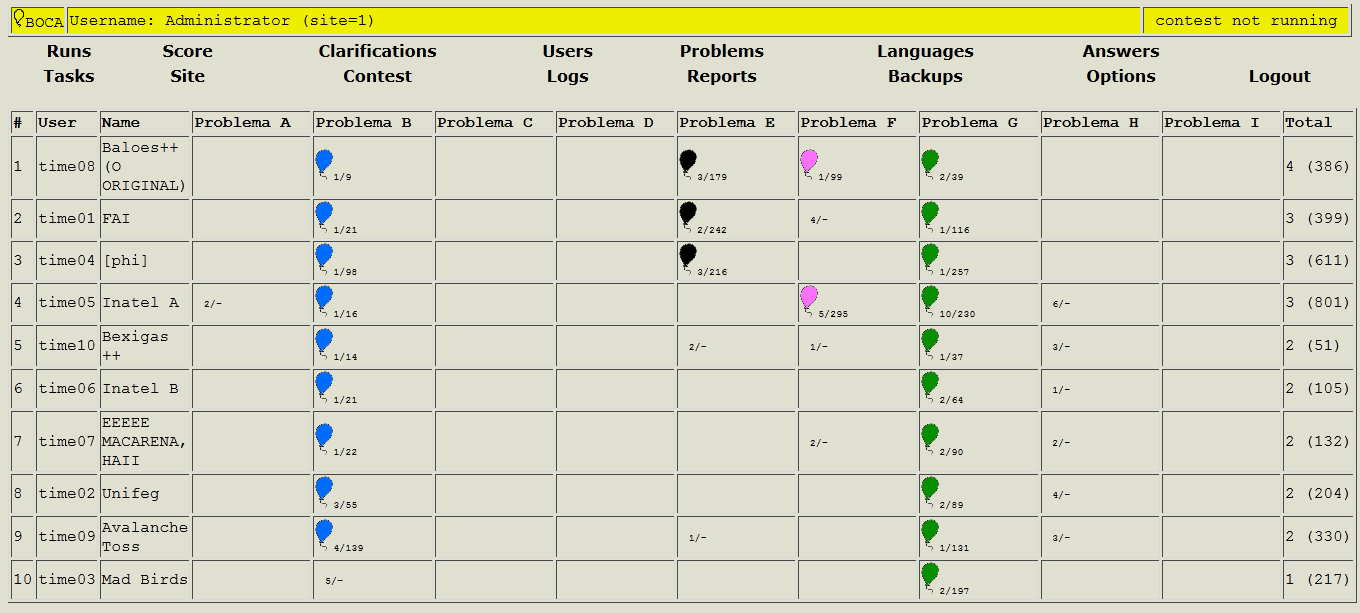
Task: Click time03's green balloon for Problema G
Action: [x=930, y=575]
